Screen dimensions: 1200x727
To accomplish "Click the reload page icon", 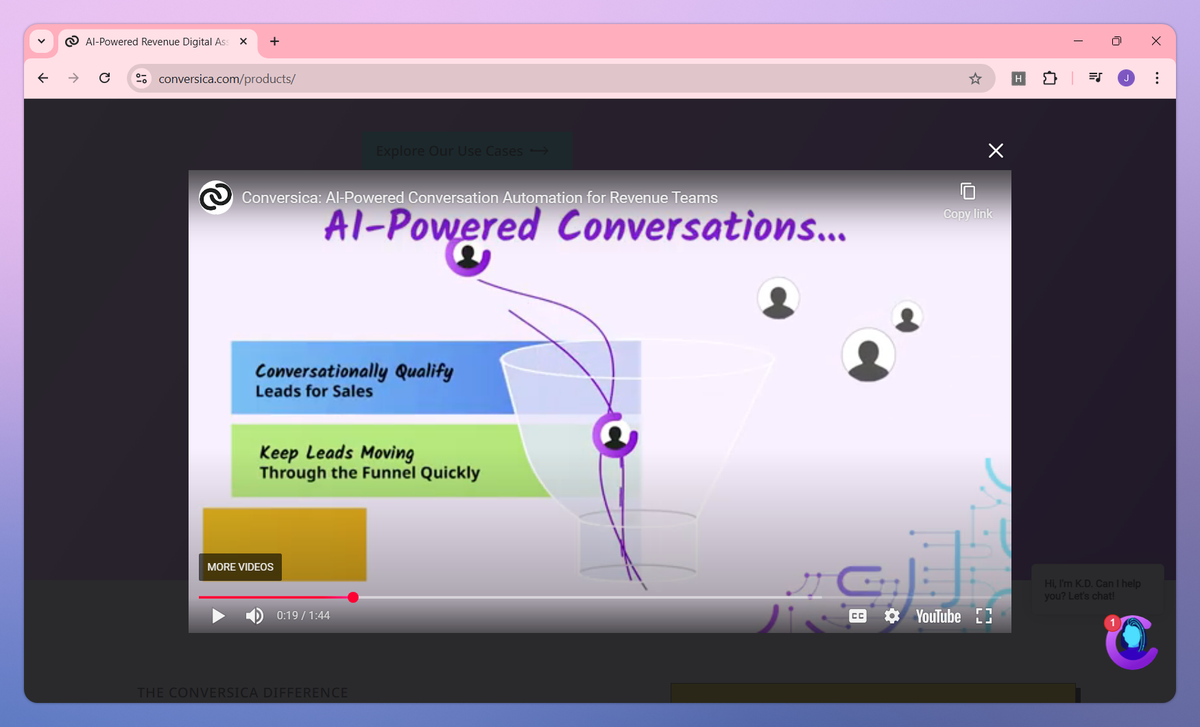I will click(104, 77).
